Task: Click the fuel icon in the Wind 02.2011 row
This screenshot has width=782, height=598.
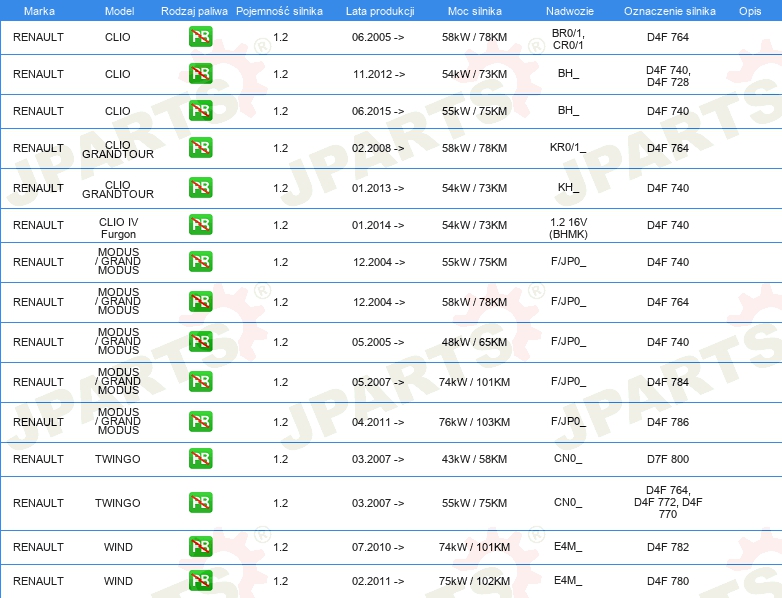Action: 200,581
